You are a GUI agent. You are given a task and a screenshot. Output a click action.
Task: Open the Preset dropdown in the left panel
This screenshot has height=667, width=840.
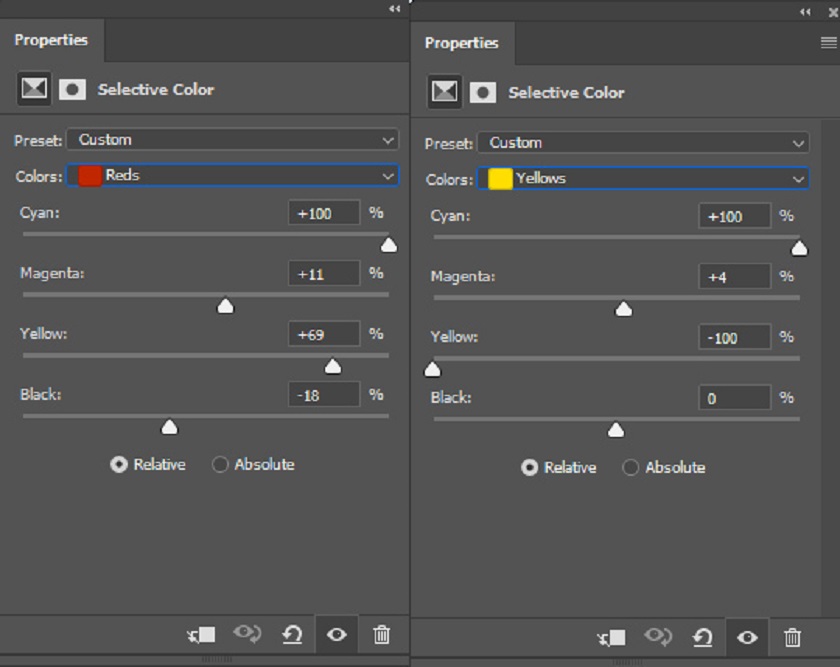[233, 140]
